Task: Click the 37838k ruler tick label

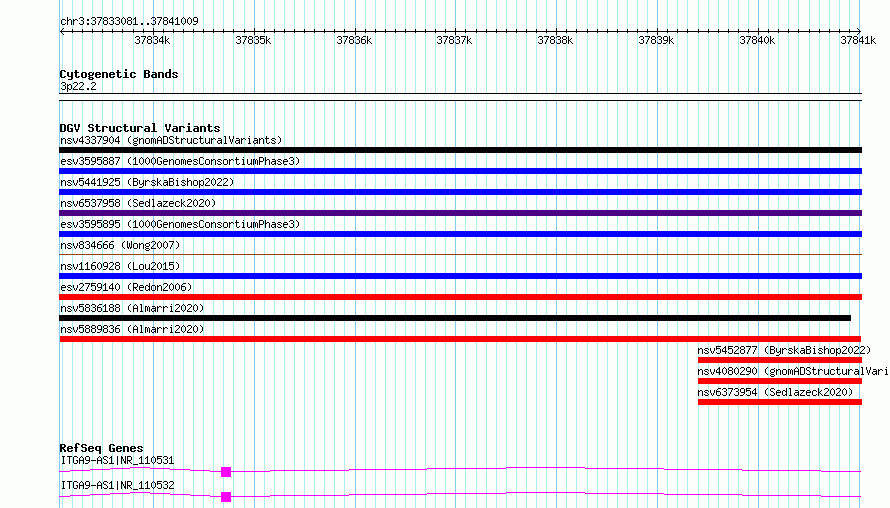Action: pyautogui.click(x=555, y=40)
